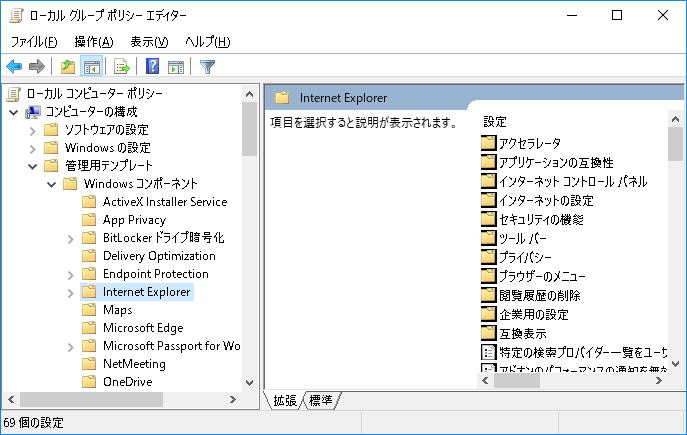Open the 操作(A) menu

94,42
